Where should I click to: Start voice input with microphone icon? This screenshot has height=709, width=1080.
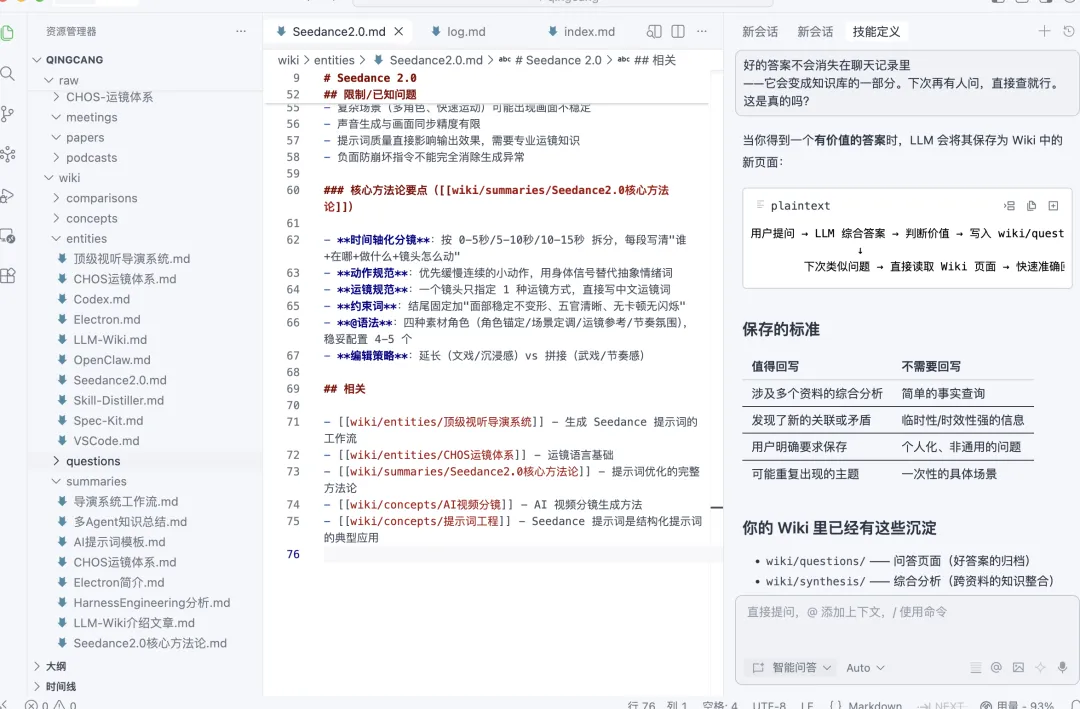1062,667
